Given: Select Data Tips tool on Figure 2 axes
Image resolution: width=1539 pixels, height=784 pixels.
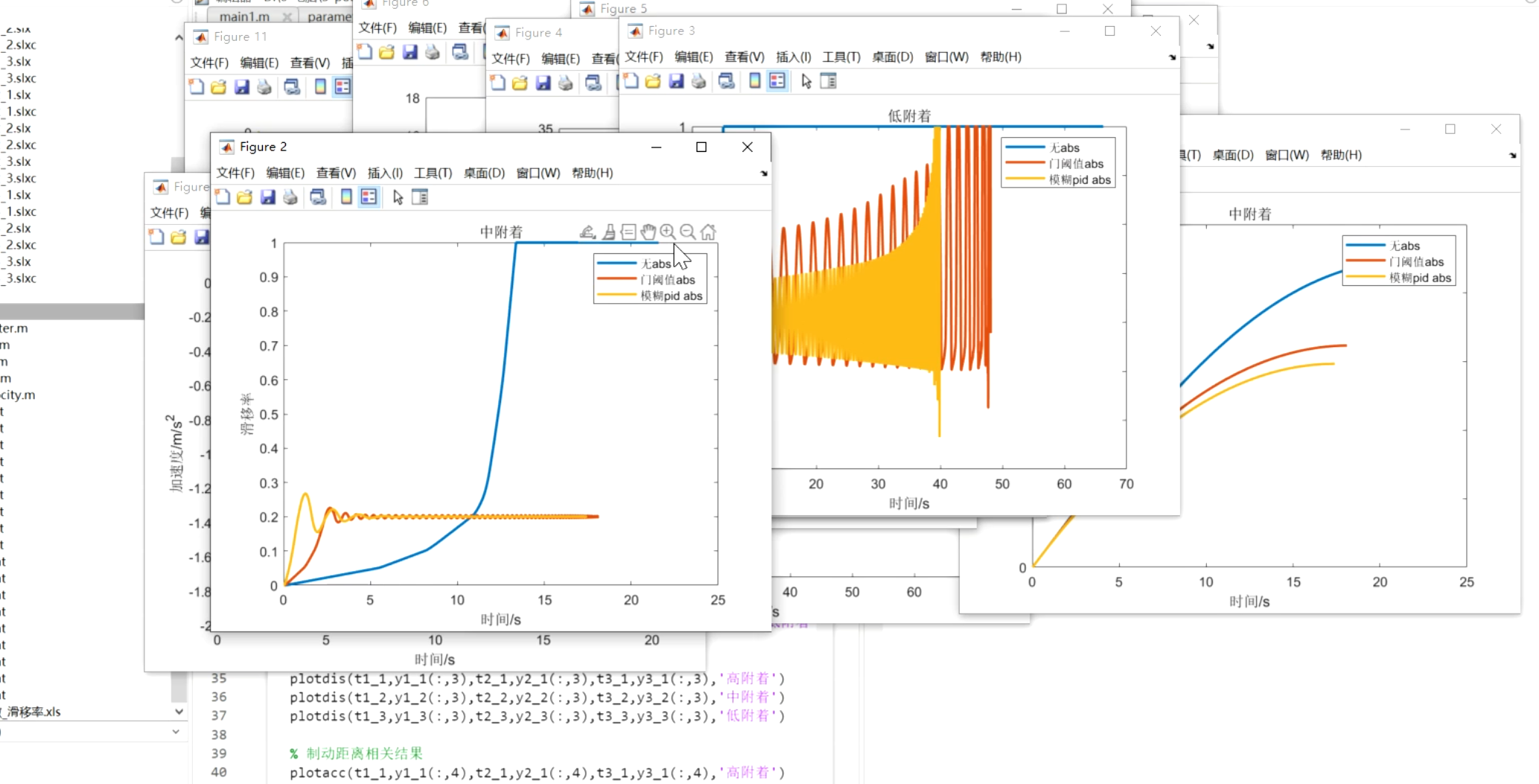Looking at the screenshot, I should 628,232.
